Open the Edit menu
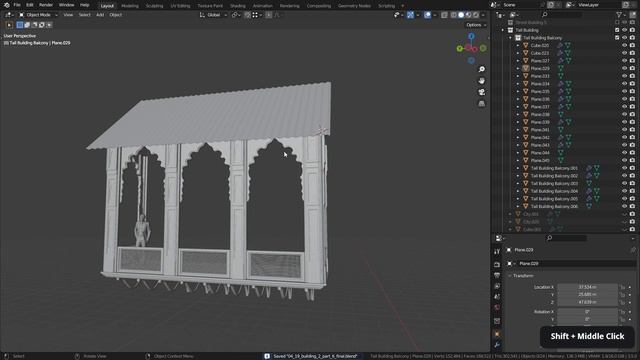The image size is (640, 360). [x=30, y=5]
